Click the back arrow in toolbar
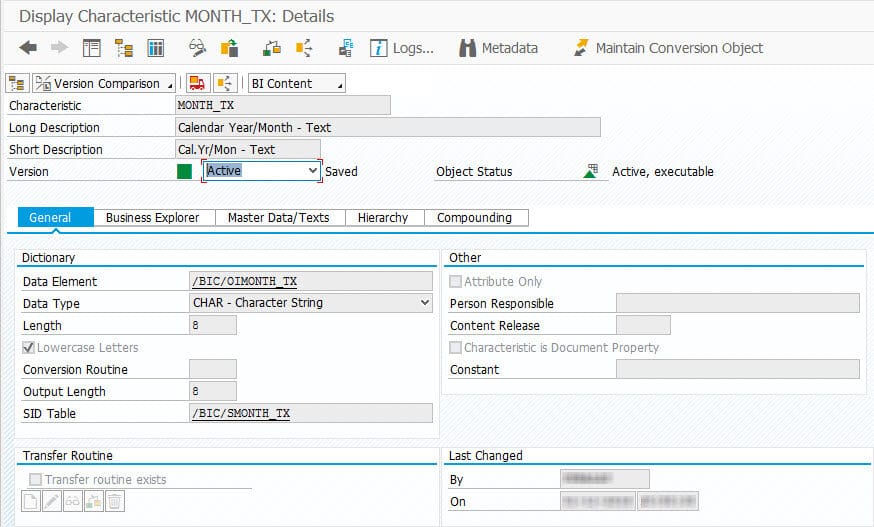 tap(28, 48)
